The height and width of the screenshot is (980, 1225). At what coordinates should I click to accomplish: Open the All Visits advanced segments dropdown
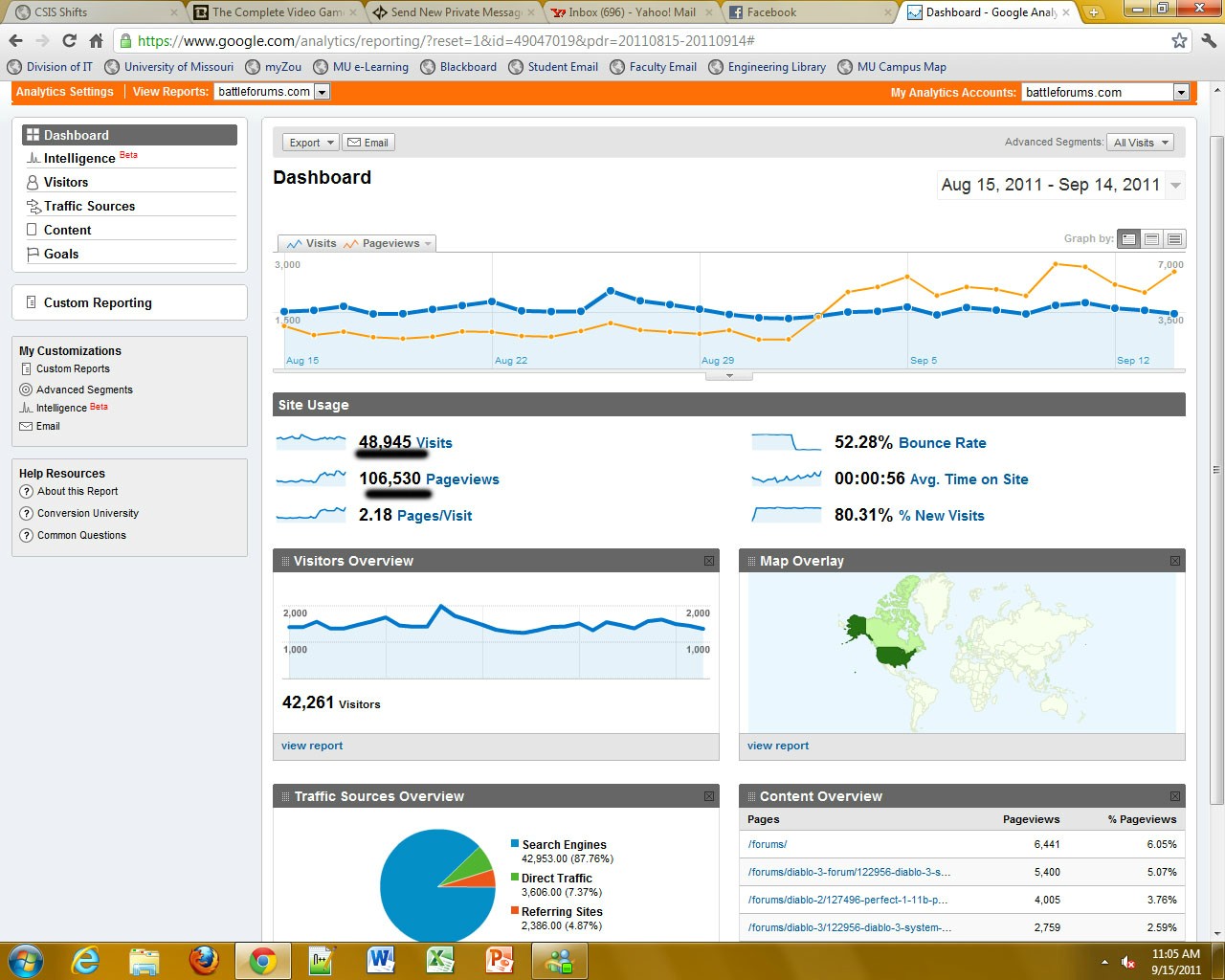(1141, 143)
